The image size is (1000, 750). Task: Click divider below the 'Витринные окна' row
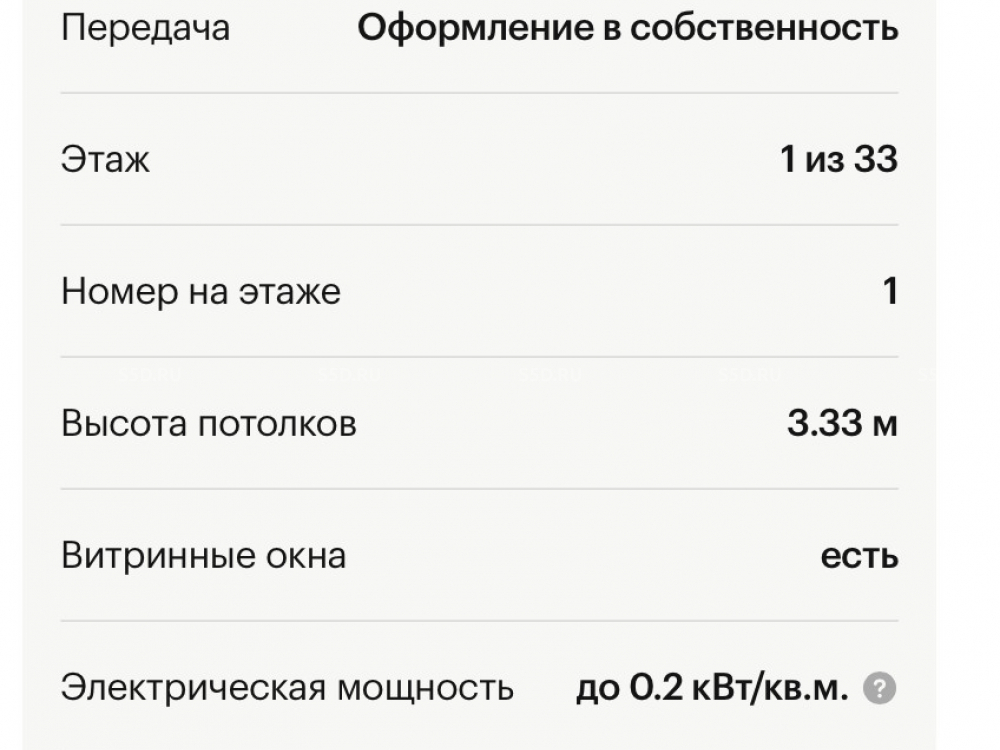[x=479, y=621]
